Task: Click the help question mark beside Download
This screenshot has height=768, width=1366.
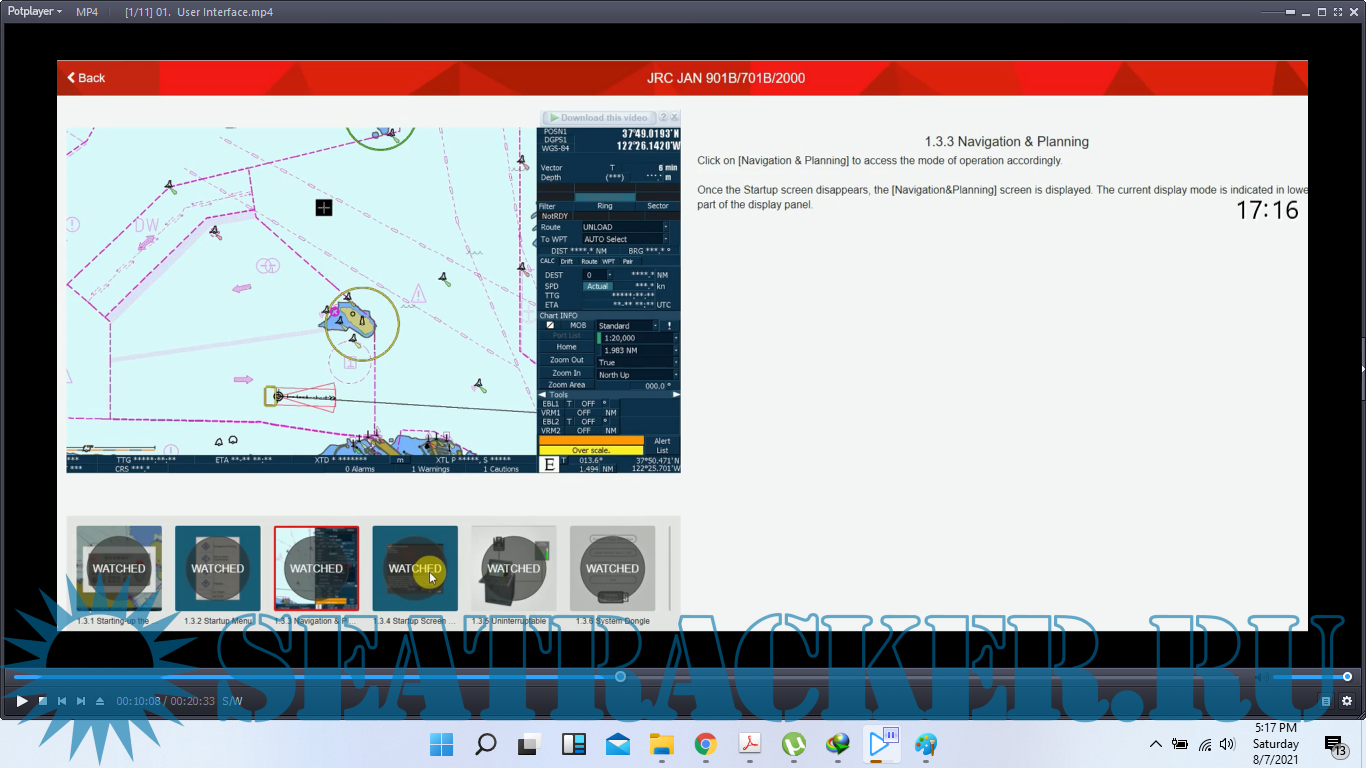Action: (x=663, y=118)
